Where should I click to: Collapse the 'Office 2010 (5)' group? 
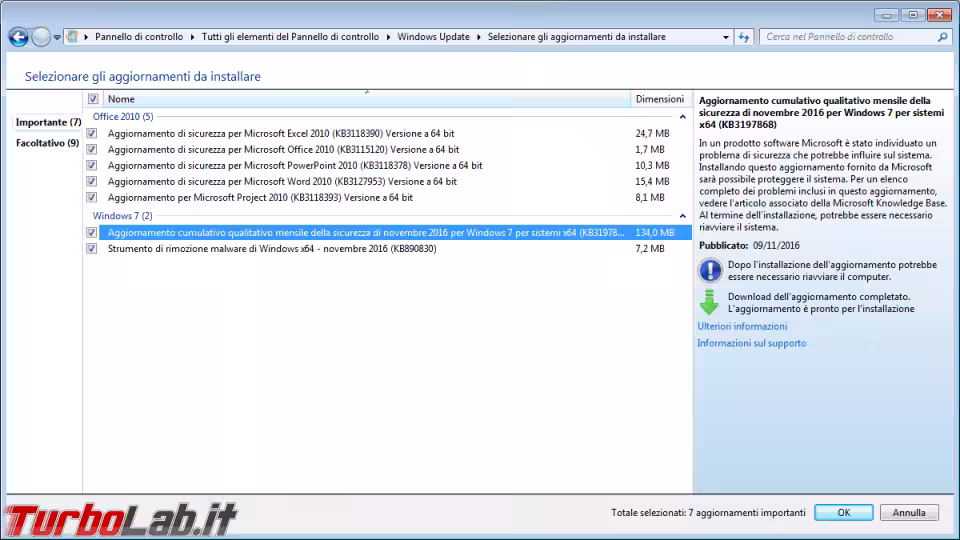(x=683, y=116)
